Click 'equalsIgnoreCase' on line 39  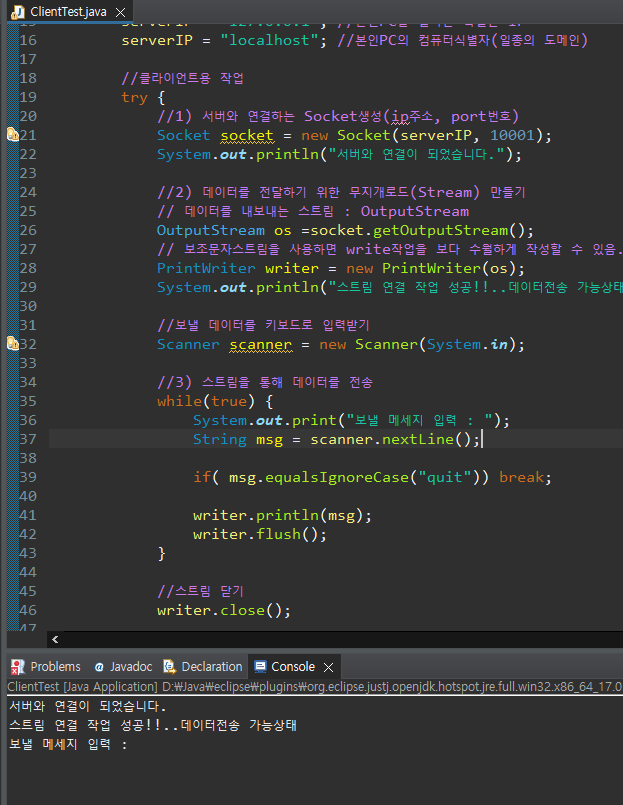(337, 477)
